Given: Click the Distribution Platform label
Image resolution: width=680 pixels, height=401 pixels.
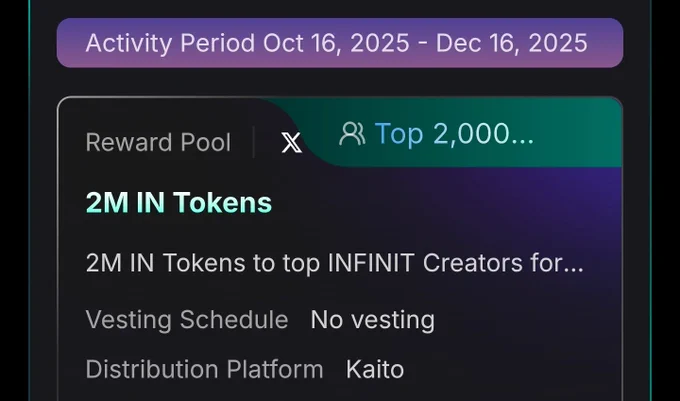Looking at the screenshot, I should point(204,369).
